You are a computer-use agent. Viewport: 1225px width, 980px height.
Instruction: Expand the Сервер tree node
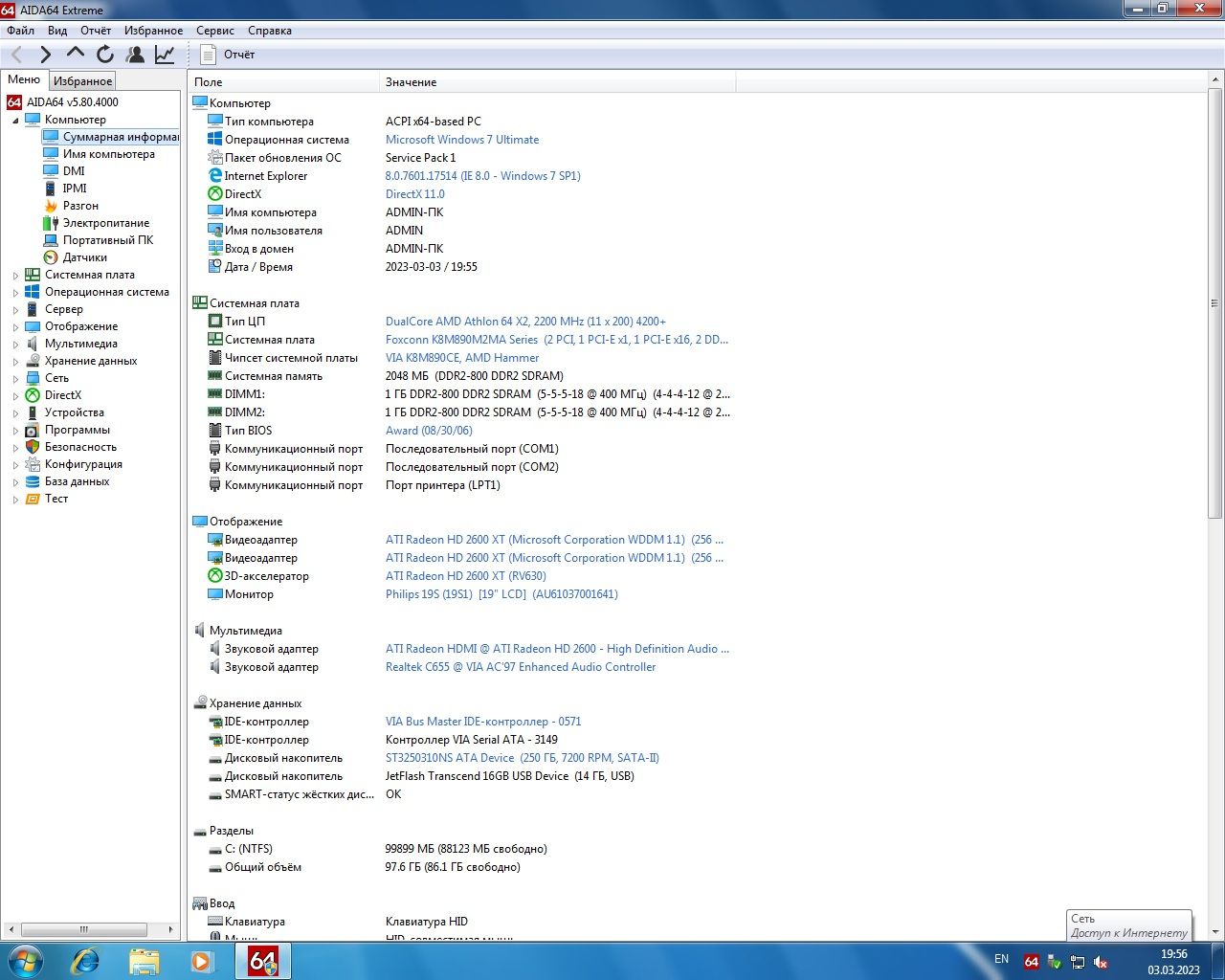click(15, 310)
